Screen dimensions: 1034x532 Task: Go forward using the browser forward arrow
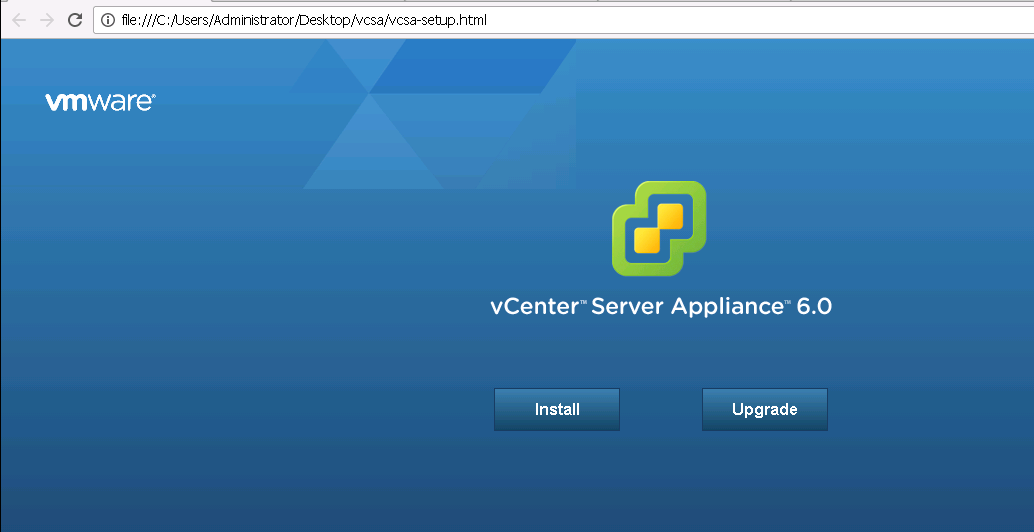(x=46, y=20)
